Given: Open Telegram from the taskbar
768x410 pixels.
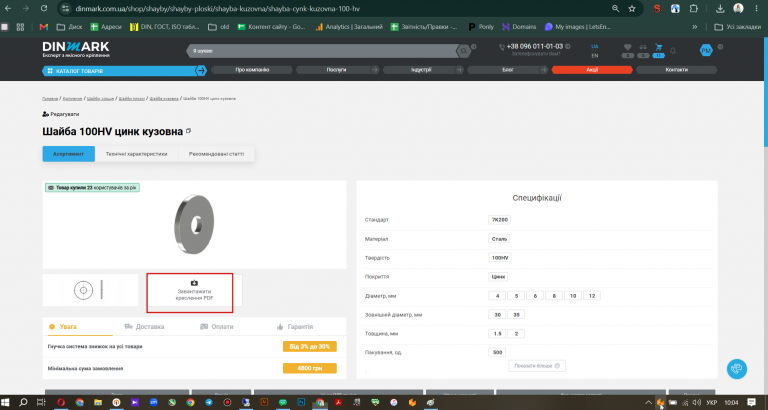Looking at the screenshot, I should [x=209, y=402].
